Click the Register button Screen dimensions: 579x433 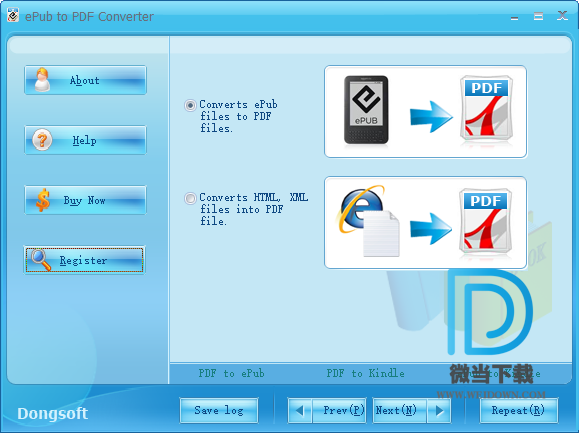pos(85,260)
